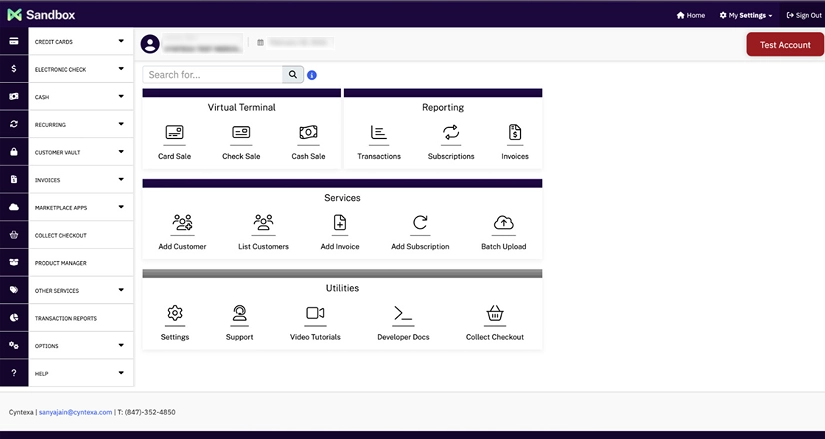Viewport: 825px width, 439px height.
Task: Click the invoice document sidebar icon
Action: click(x=14, y=179)
